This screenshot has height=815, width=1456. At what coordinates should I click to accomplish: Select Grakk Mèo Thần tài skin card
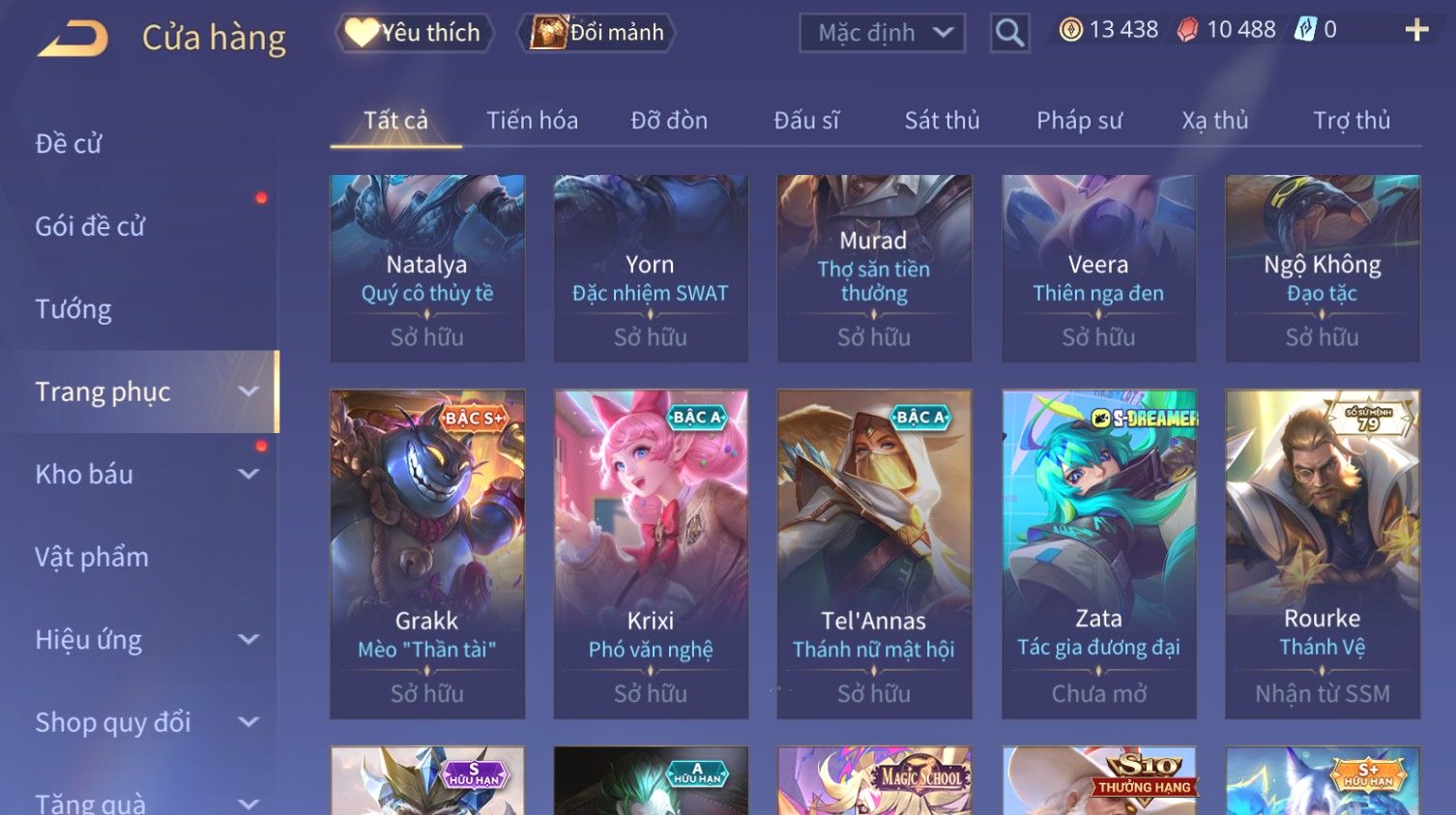tap(427, 554)
